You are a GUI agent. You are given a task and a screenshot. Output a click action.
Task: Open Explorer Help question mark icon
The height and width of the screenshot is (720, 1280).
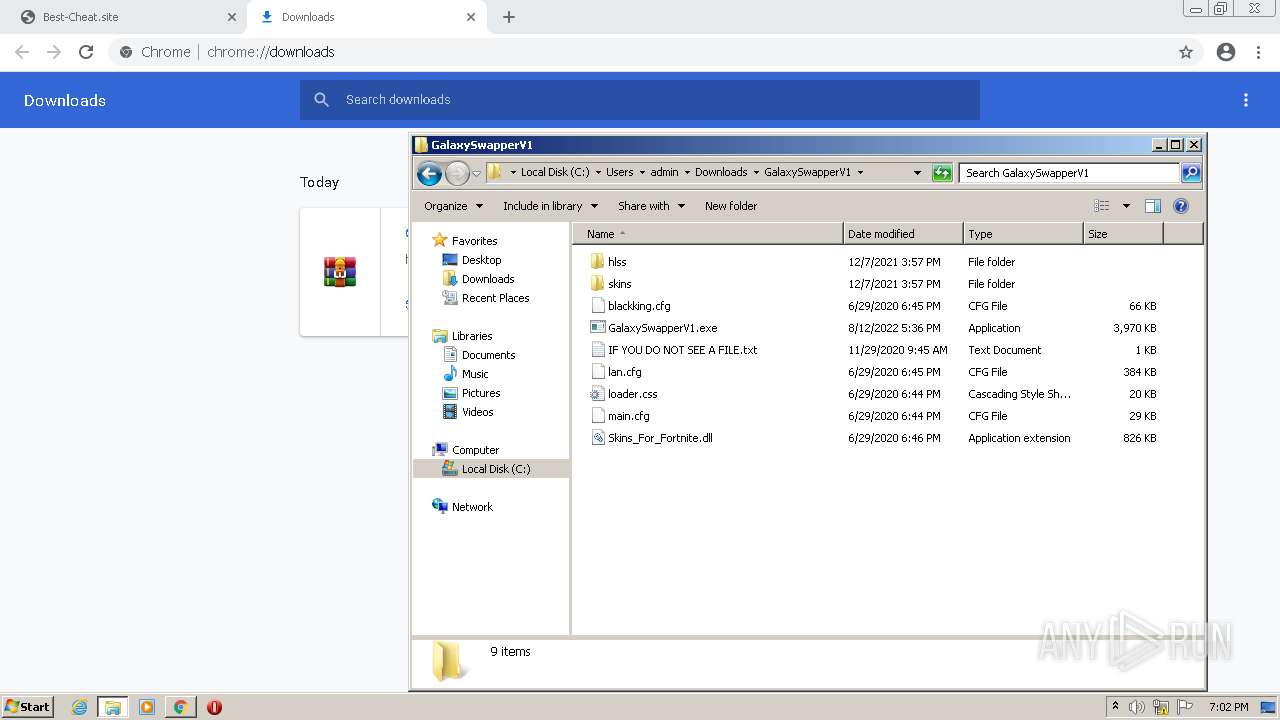tap(1181, 206)
